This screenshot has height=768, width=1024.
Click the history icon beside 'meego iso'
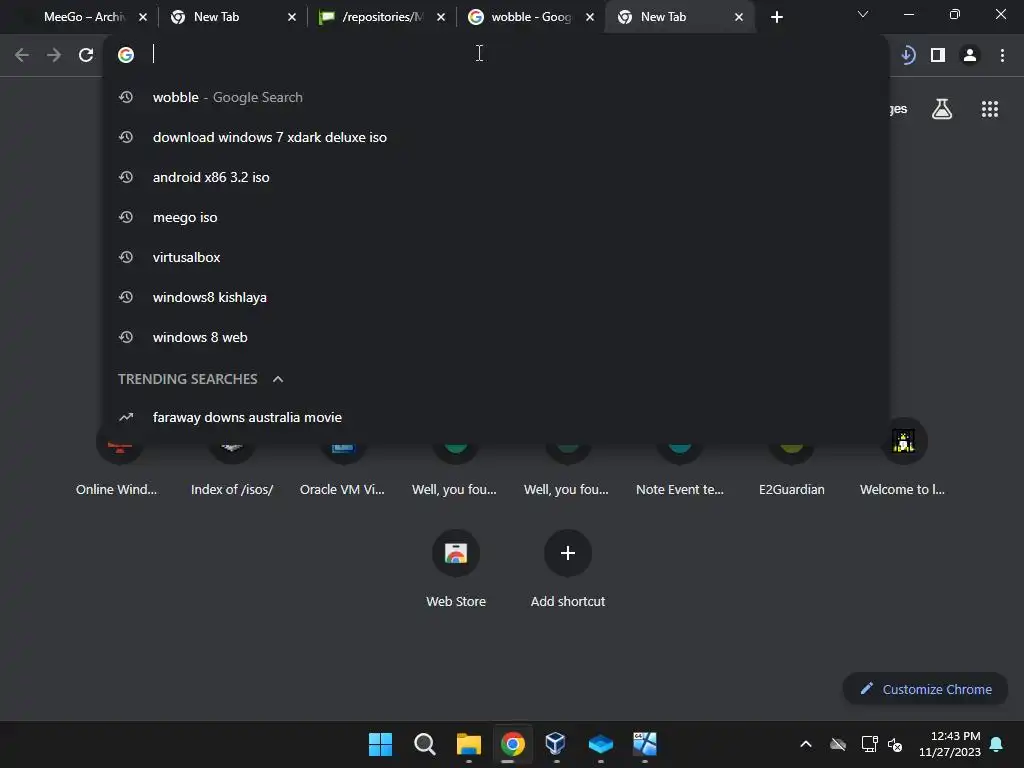[x=126, y=217]
